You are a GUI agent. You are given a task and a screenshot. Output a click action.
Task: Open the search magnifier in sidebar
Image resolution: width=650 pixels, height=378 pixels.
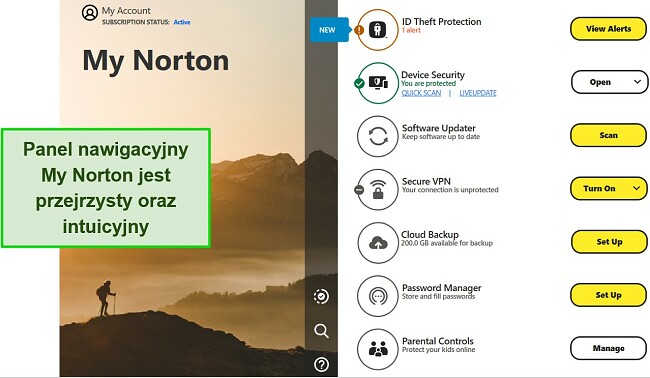point(321,331)
